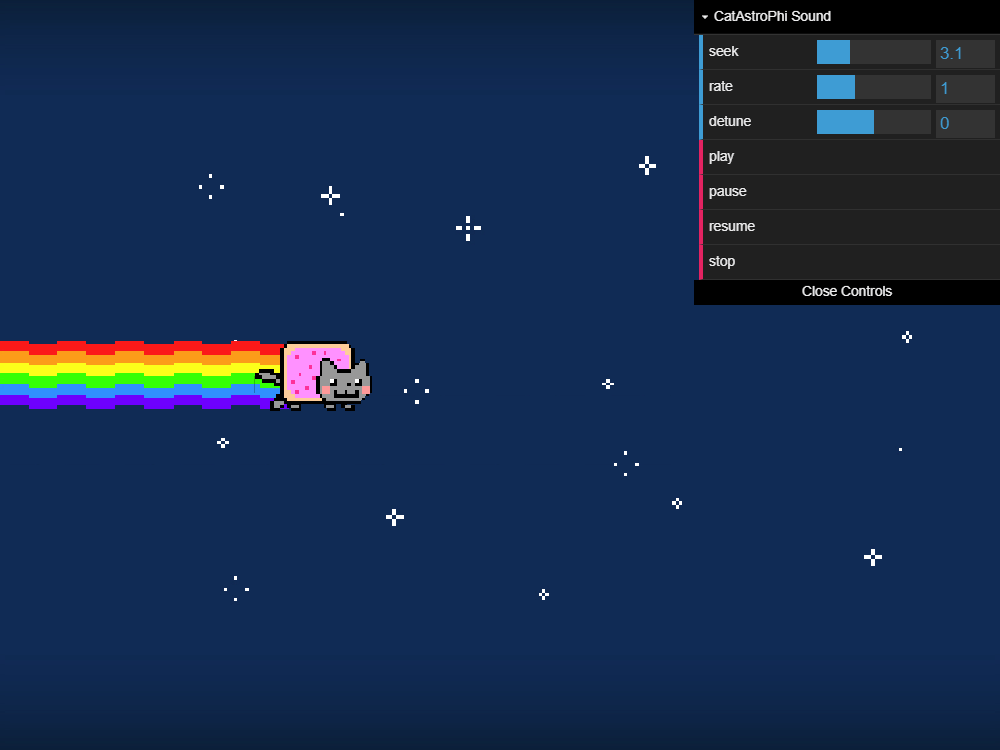Focus the seek value field showing 3.1
The width and height of the screenshot is (1000, 750).
coord(964,53)
